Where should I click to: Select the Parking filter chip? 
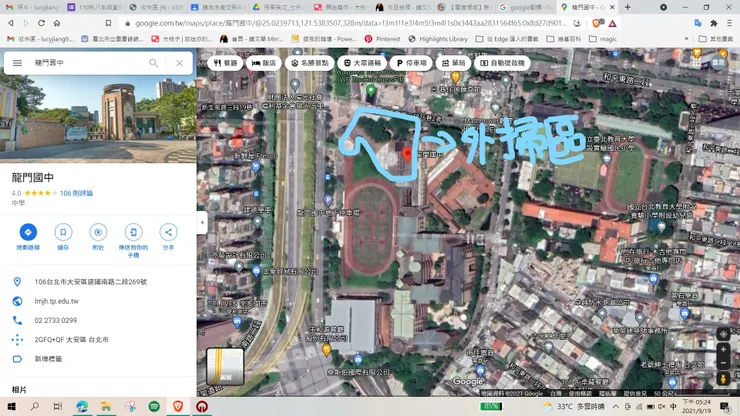pos(411,63)
